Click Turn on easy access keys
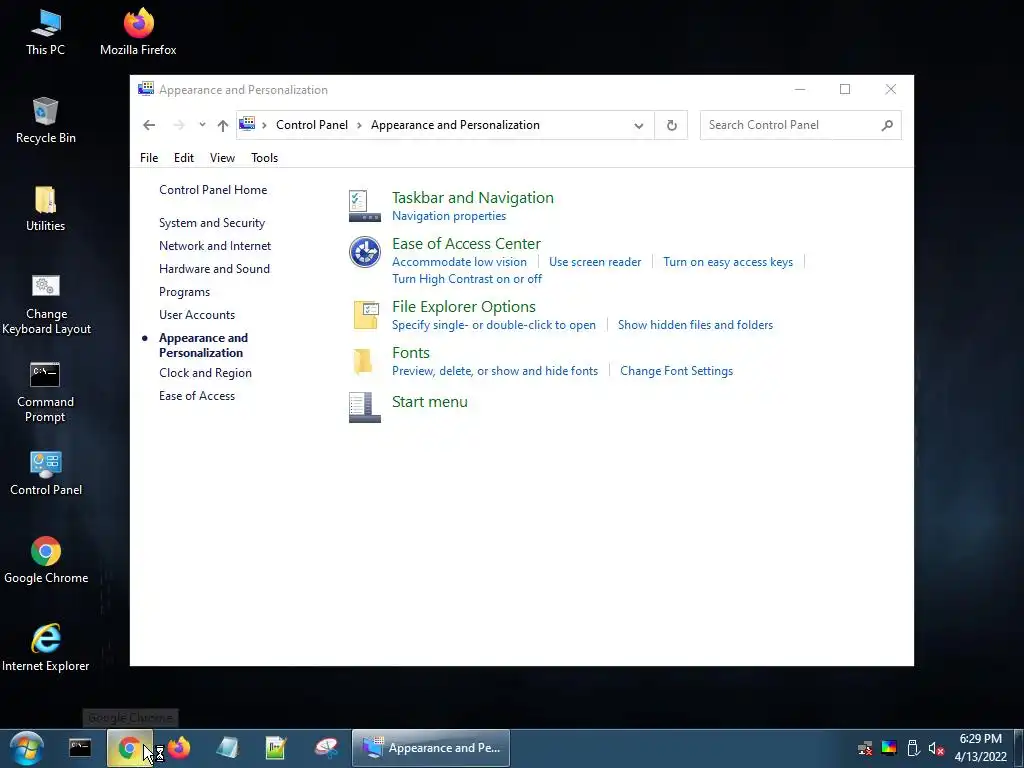Image resolution: width=1024 pixels, height=768 pixels. [x=728, y=262]
